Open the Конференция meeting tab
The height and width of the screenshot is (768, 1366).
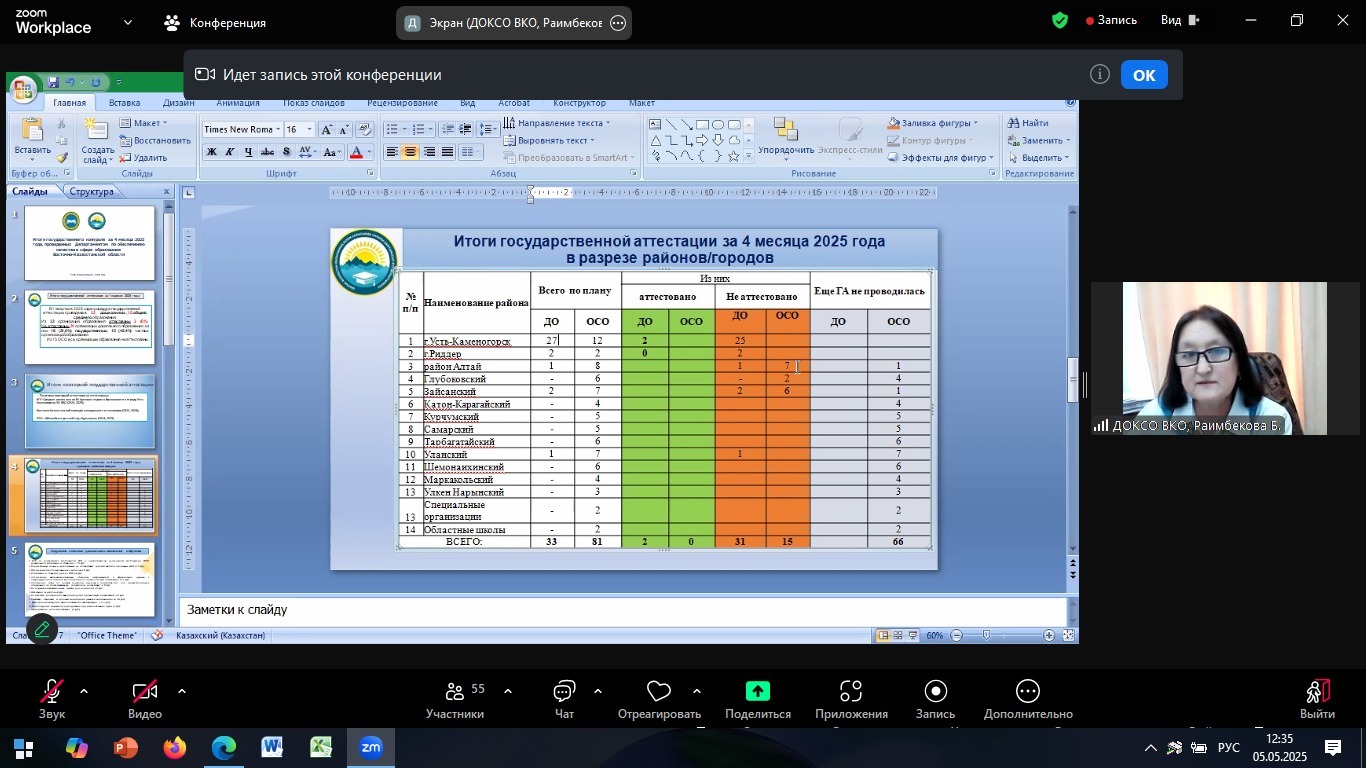point(215,22)
